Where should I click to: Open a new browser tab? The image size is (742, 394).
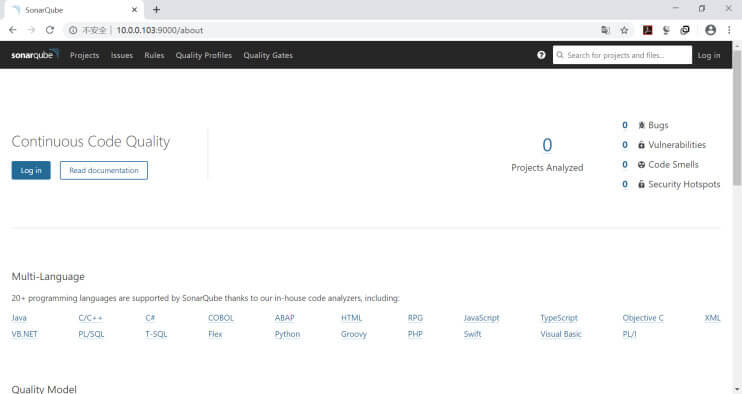point(156,9)
